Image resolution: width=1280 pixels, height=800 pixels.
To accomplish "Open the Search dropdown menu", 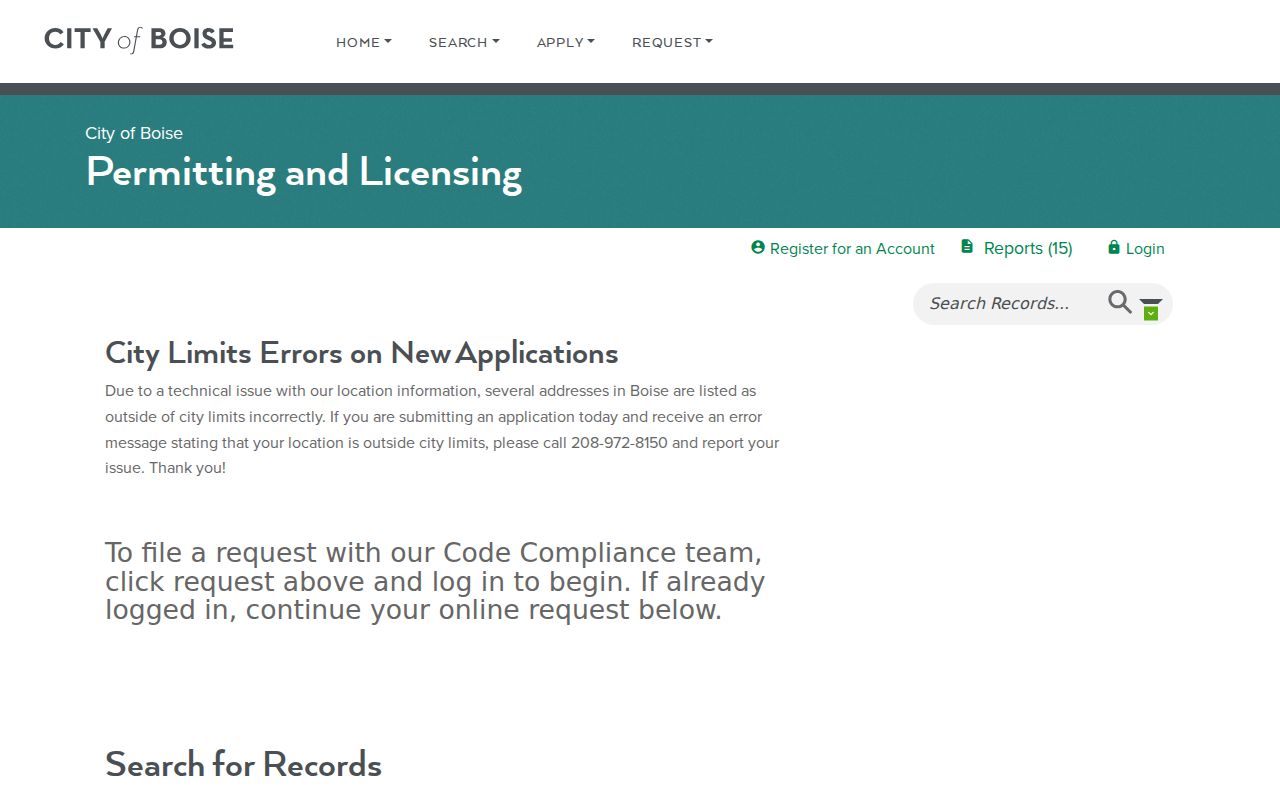I will [x=464, y=42].
